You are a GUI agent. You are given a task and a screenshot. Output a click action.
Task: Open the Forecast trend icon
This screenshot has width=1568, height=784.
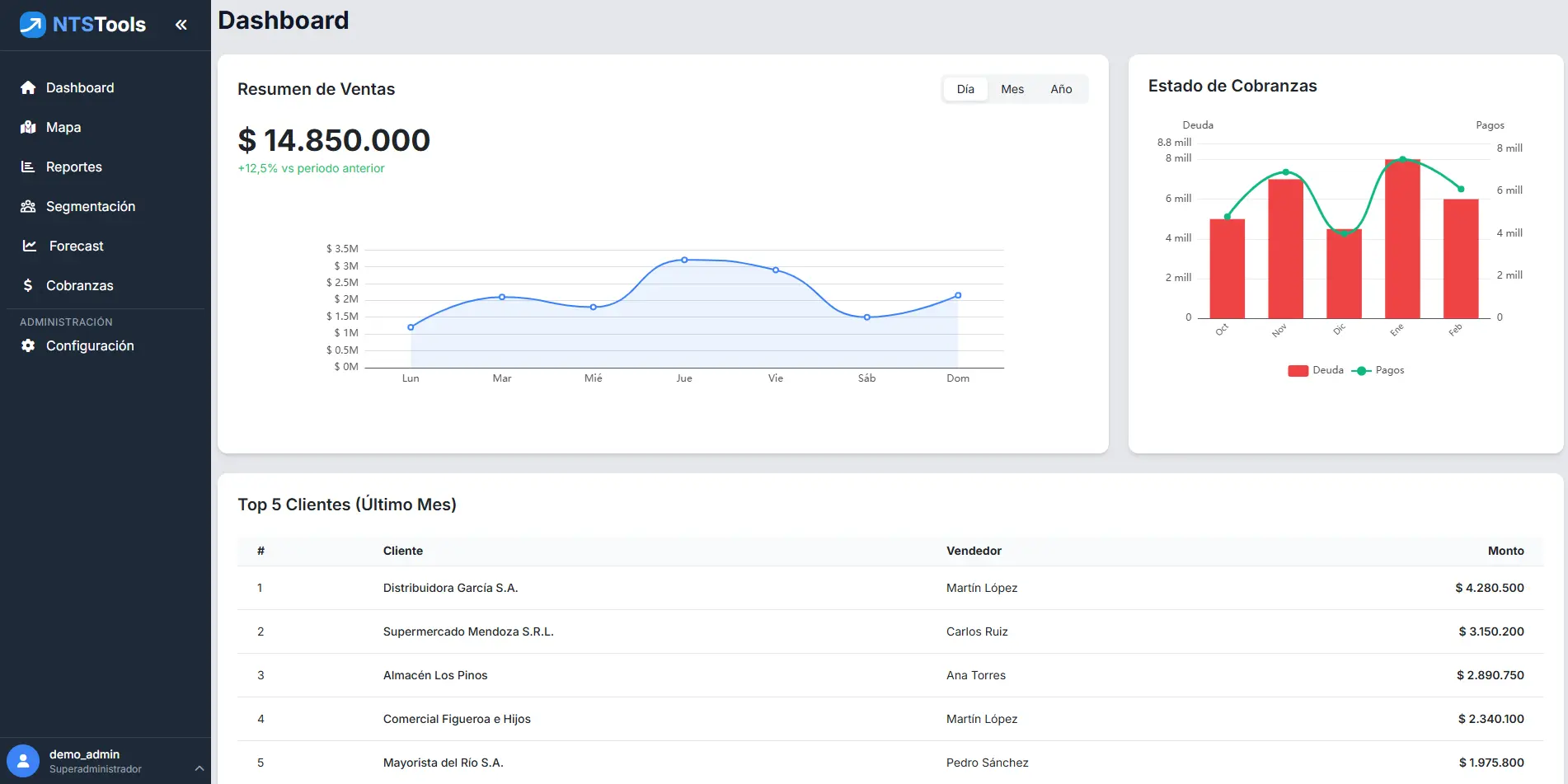click(x=28, y=246)
